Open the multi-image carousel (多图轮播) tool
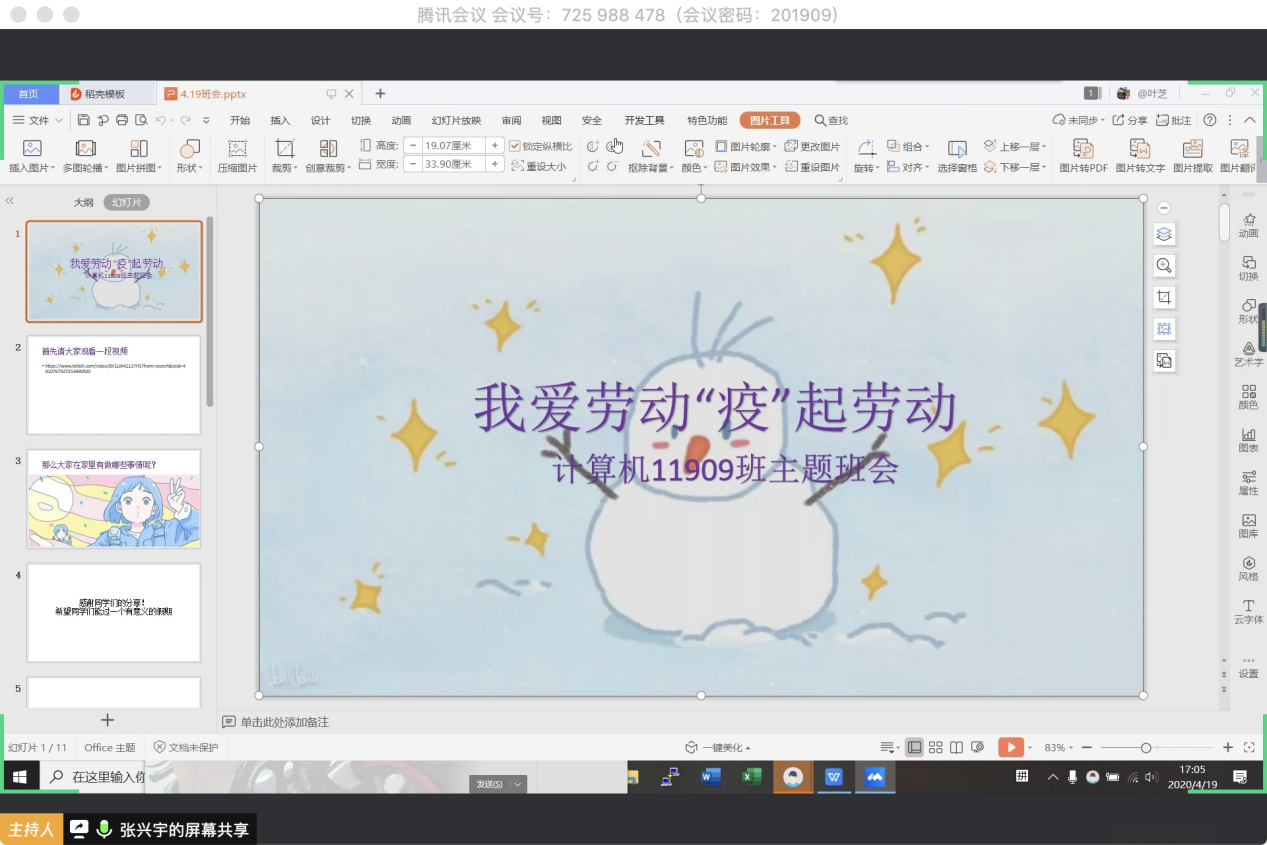Viewport: 1267px width, 845px height. pos(86,149)
